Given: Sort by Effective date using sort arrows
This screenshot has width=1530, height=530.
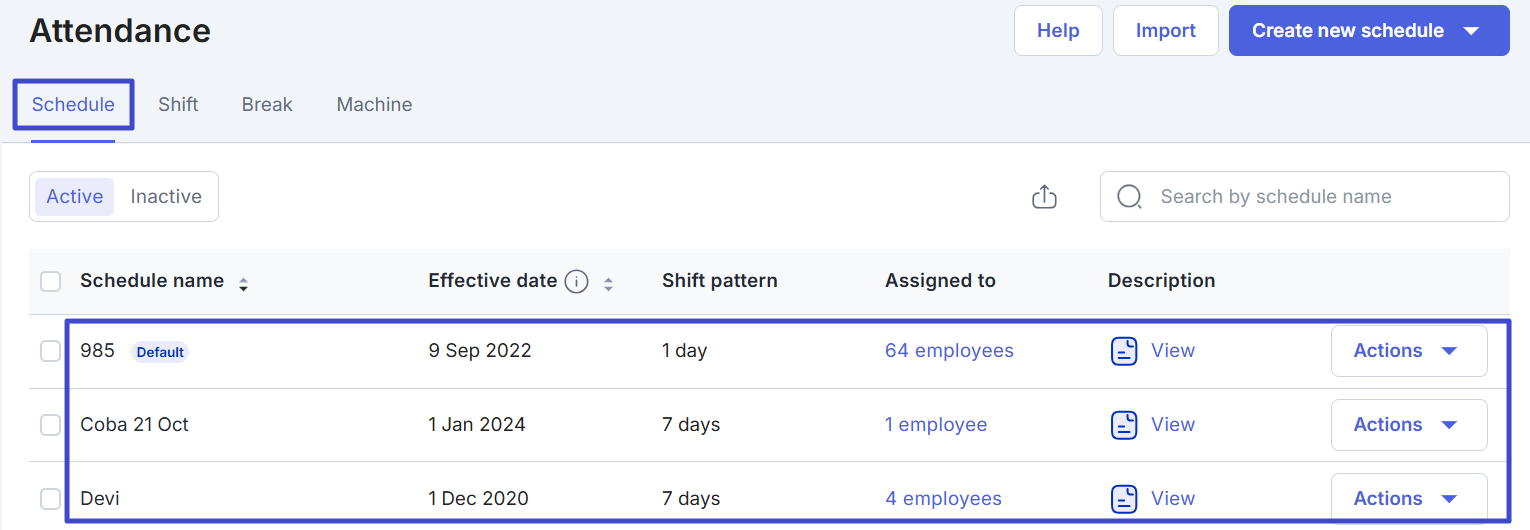Looking at the screenshot, I should 608,284.
